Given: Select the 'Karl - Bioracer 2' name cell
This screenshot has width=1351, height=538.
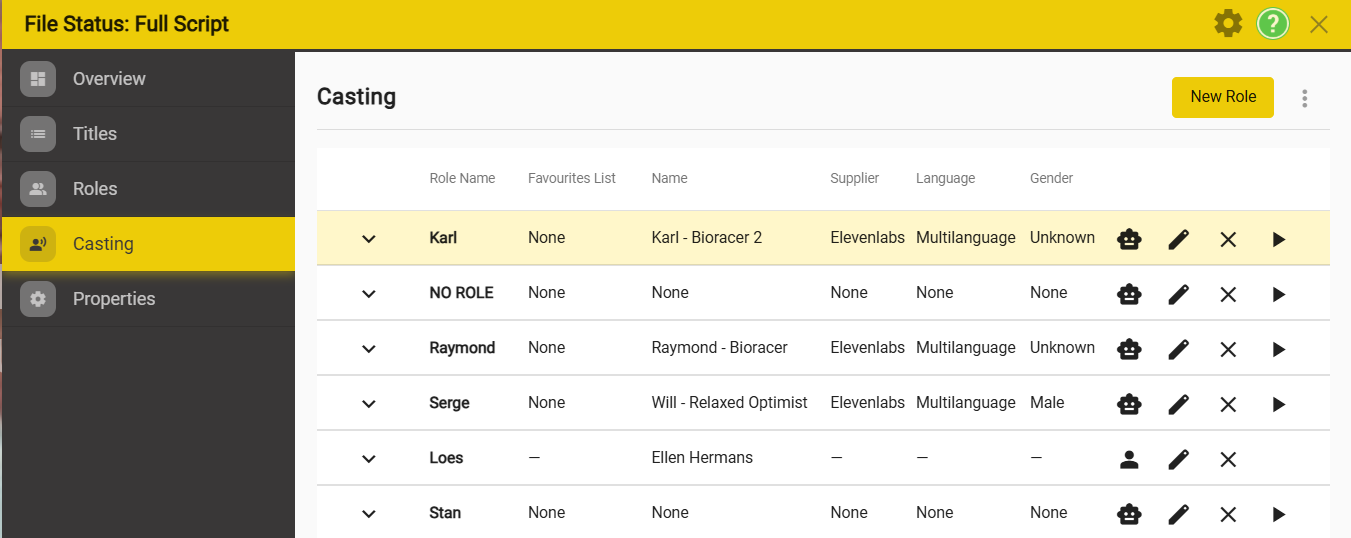Looking at the screenshot, I should click(x=706, y=238).
